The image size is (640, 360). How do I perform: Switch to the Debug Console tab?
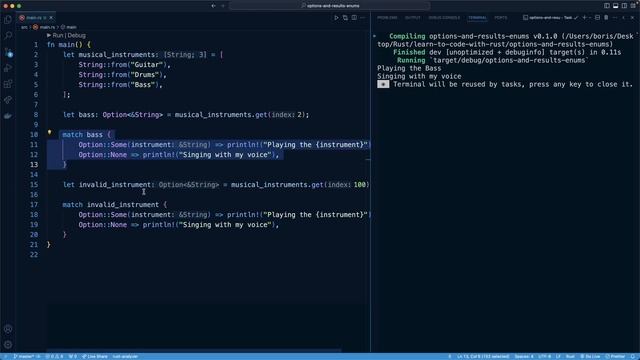444,18
